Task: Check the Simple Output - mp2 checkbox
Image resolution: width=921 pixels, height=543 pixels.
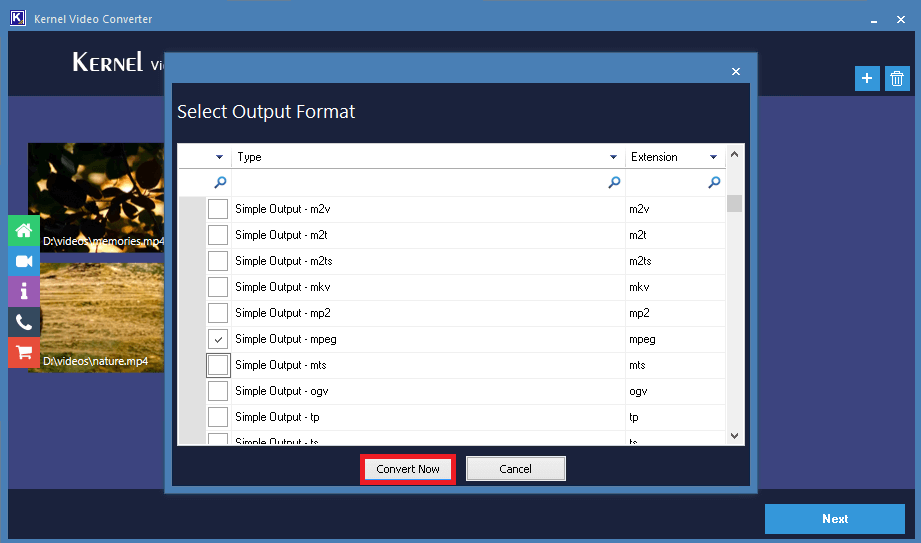Action: pos(218,313)
